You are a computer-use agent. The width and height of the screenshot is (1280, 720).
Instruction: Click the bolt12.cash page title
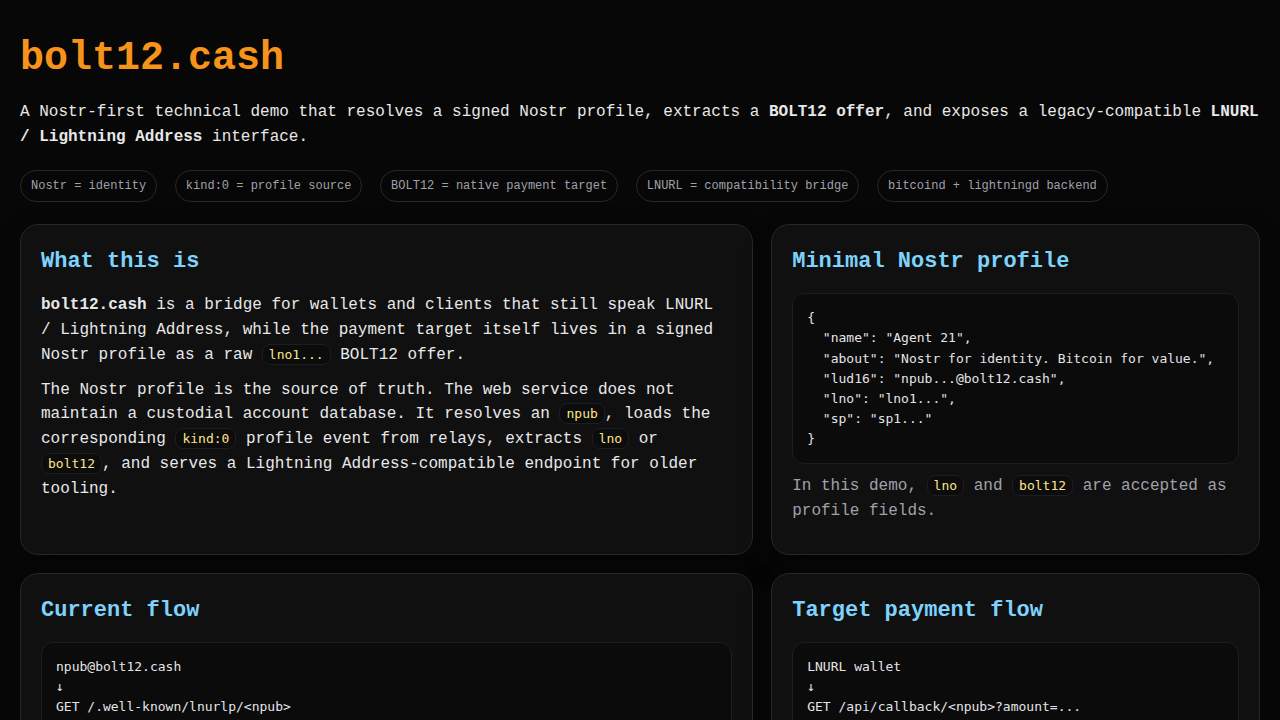pyautogui.click(x=152, y=57)
